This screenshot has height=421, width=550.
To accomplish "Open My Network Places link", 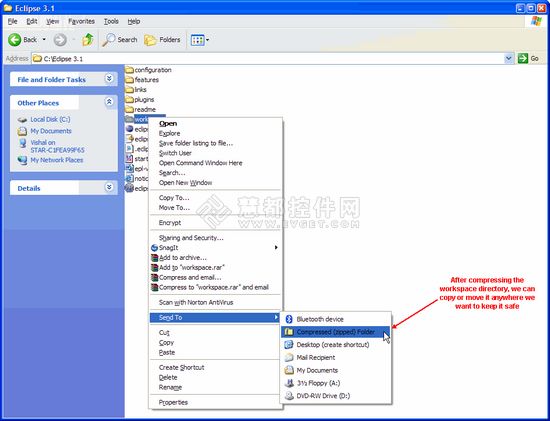I will [x=57, y=160].
